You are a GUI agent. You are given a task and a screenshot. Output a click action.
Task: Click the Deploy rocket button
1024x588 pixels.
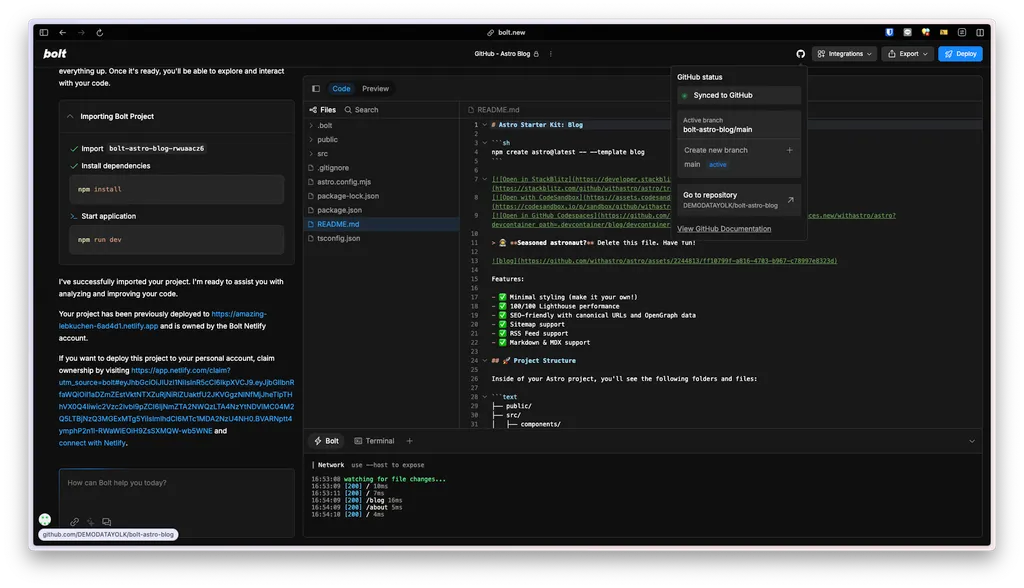point(960,54)
